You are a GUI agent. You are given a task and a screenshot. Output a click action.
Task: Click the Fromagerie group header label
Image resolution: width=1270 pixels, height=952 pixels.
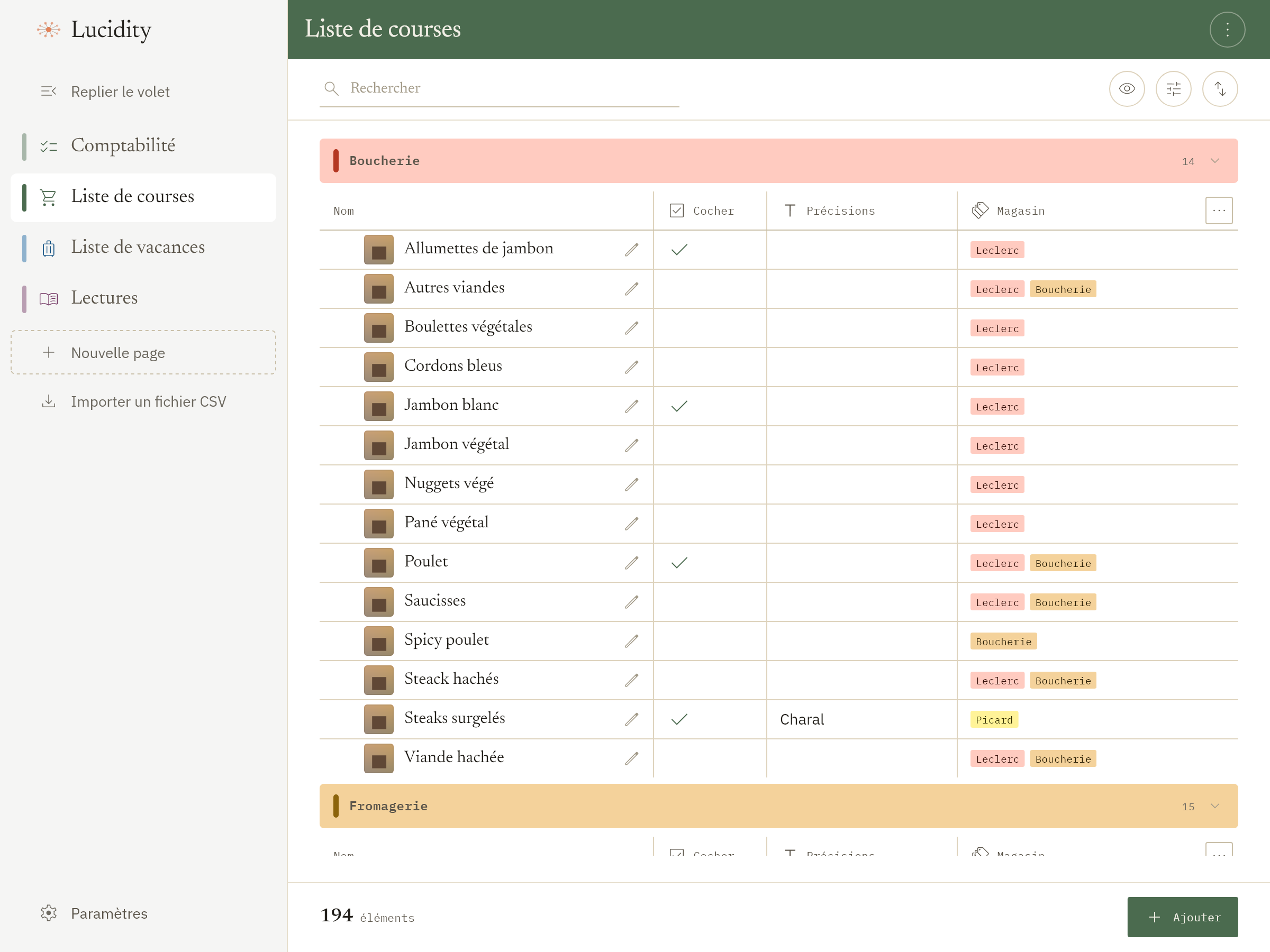pyautogui.click(x=388, y=805)
